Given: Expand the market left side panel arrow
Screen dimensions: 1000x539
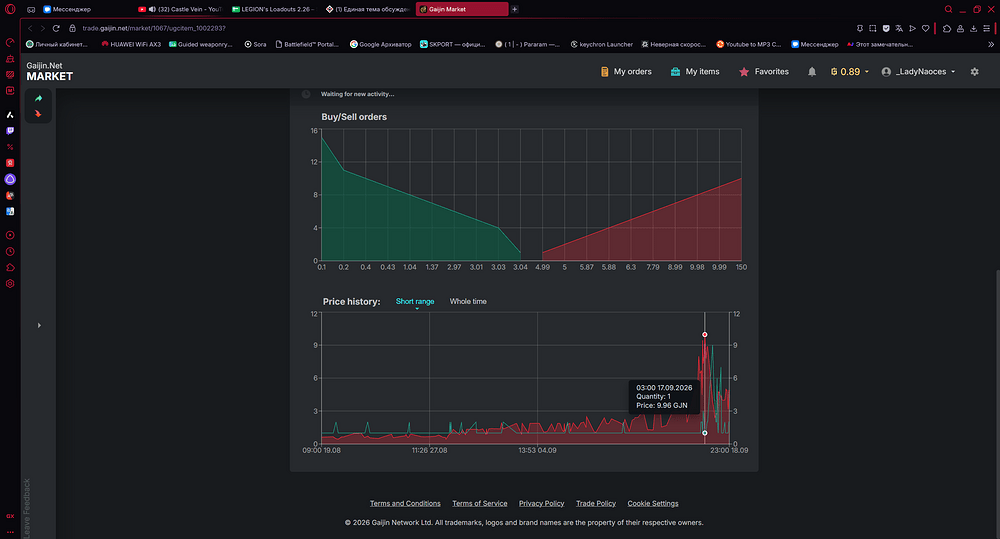Looking at the screenshot, I should click(x=39, y=325).
